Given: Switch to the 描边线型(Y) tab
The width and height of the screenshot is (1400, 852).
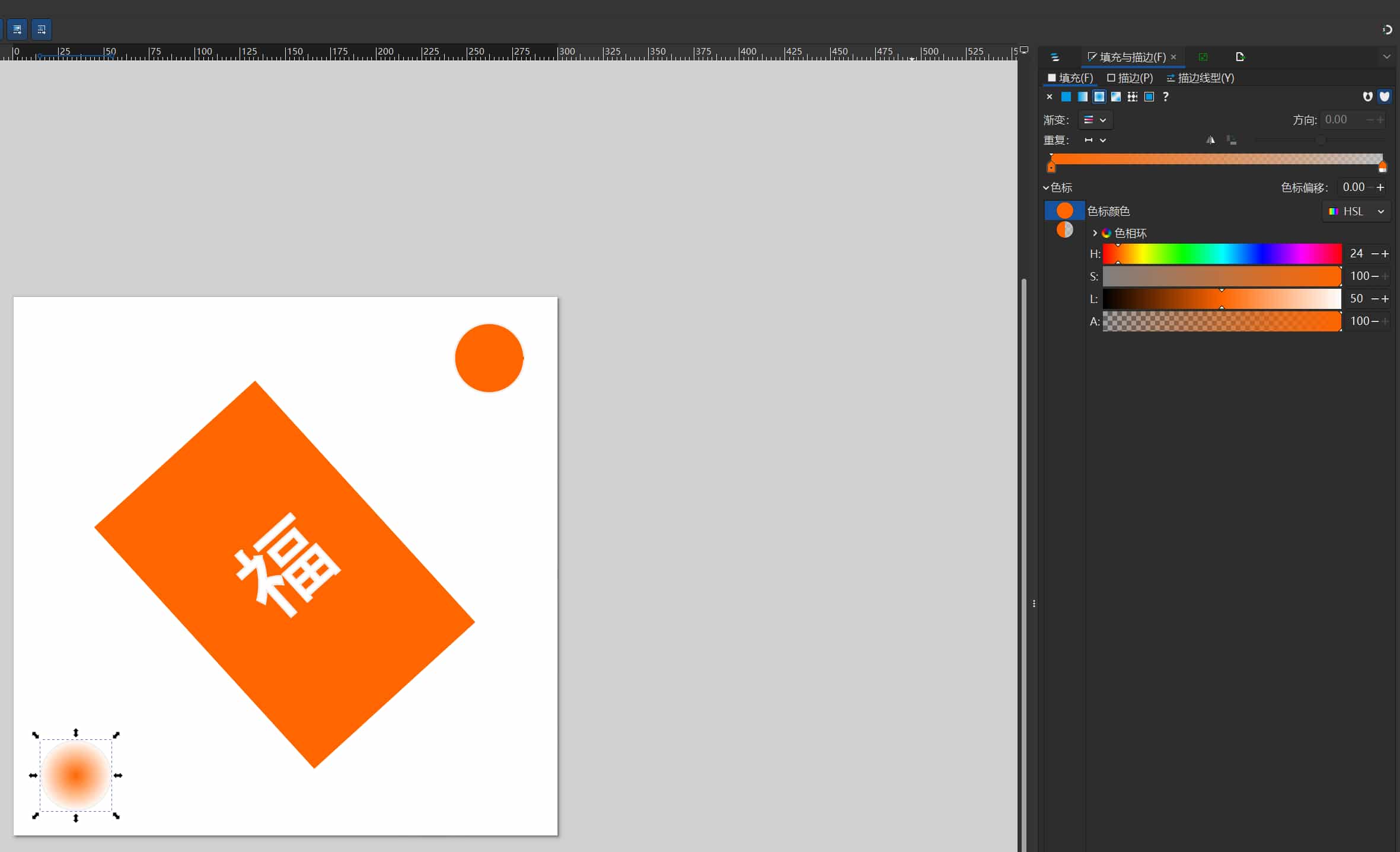Looking at the screenshot, I should pos(1200,78).
